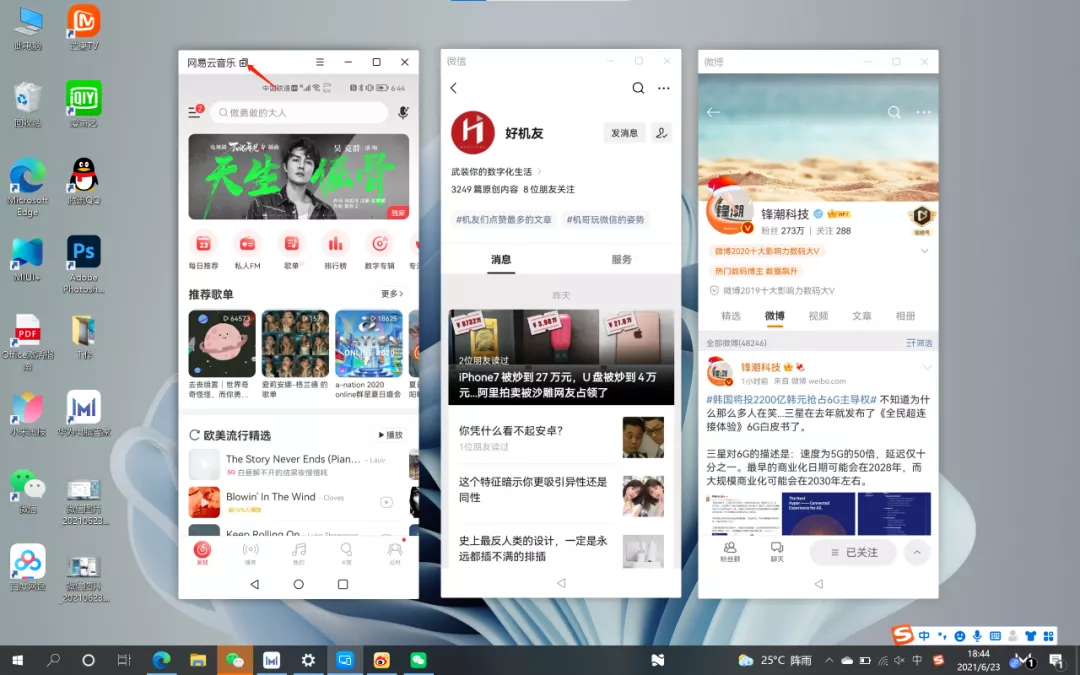1080x675 pixels.
Task: Switch to the 文章 tab in Weibo
Action: 862,316
